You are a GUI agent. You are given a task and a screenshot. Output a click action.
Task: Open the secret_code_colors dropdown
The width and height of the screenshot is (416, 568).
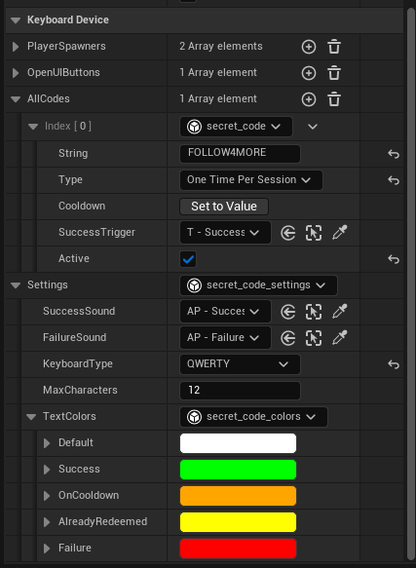coord(253,417)
